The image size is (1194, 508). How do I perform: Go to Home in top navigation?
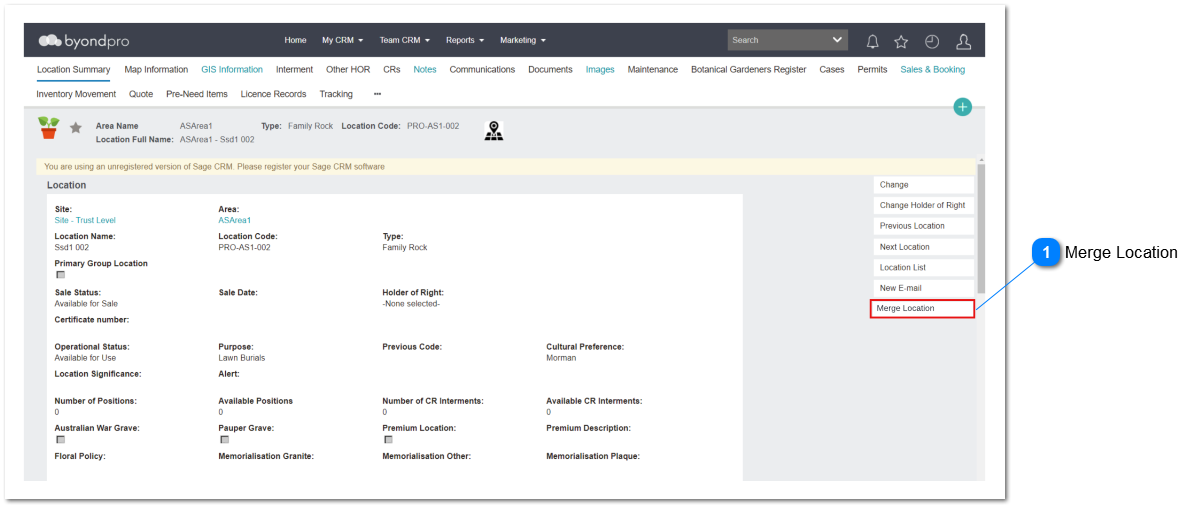click(295, 40)
